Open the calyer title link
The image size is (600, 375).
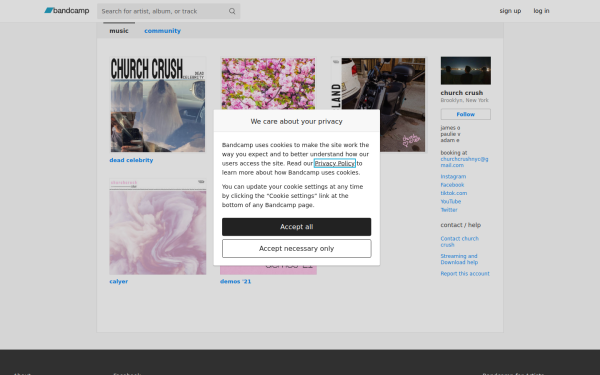(119, 281)
